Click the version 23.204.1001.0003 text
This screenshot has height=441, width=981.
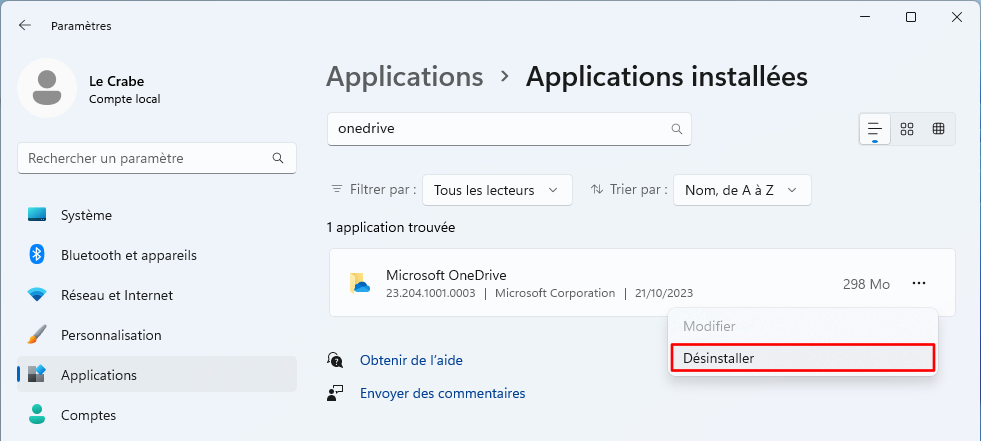(x=430, y=293)
